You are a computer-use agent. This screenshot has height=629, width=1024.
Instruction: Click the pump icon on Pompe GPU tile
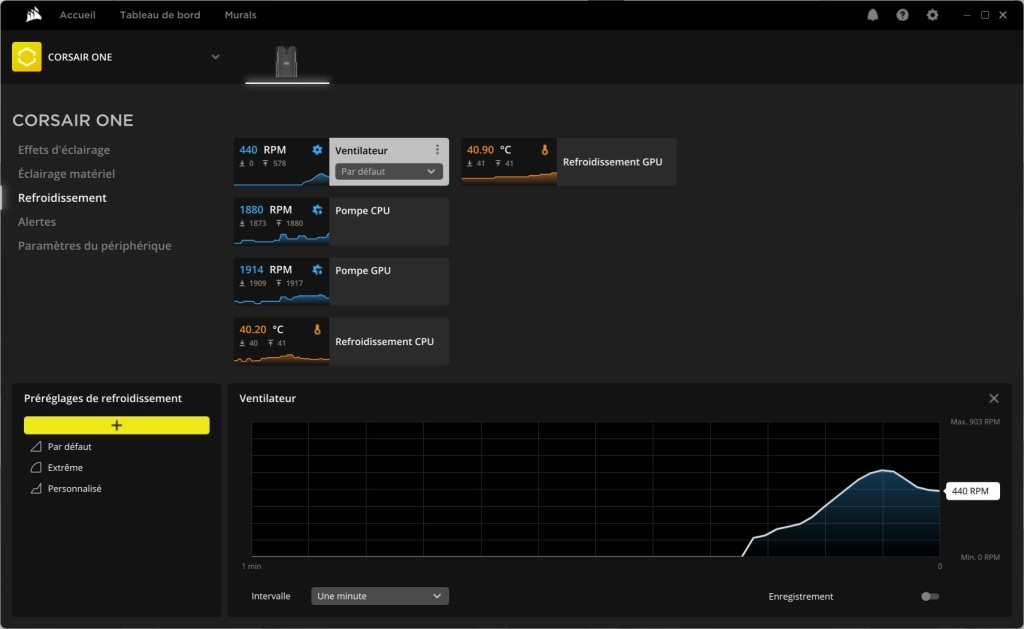tap(317, 268)
